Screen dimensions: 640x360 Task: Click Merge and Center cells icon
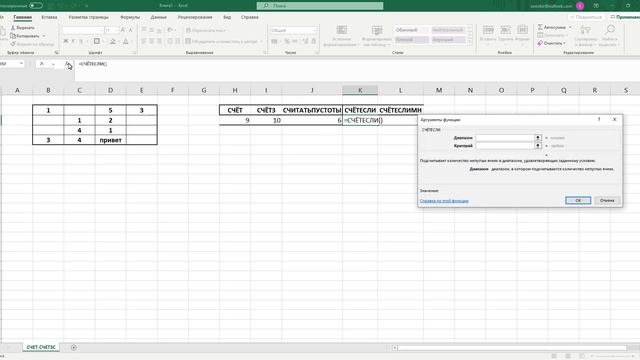tap(188, 41)
